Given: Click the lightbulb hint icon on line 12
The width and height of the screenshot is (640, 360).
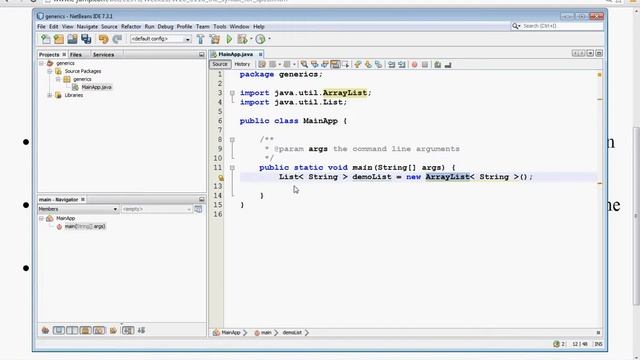Looking at the screenshot, I should pos(220,178).
